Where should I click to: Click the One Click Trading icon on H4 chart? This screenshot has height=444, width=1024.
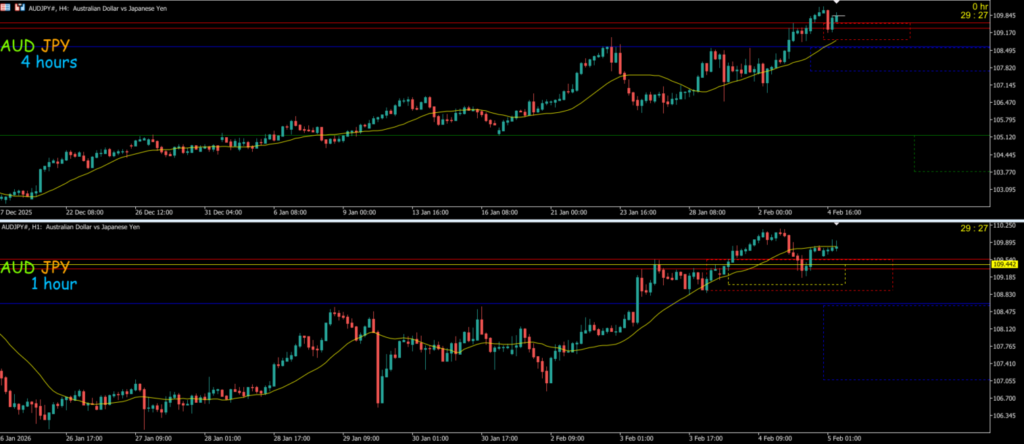[x=6, y=5]
